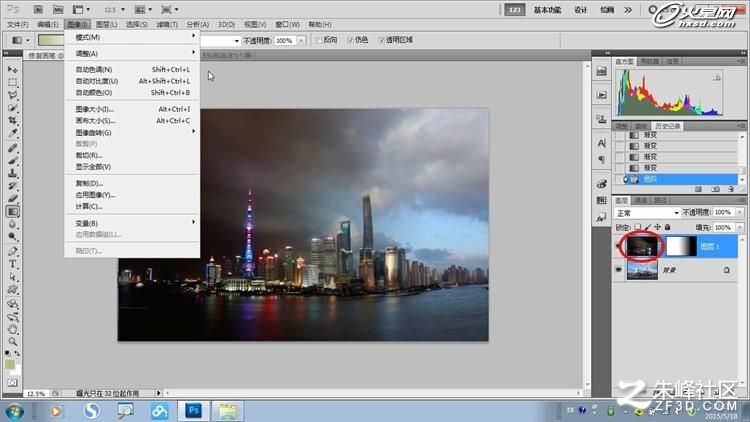This screenshot has width=750, height=422.
Task: Select the Eyedropper tool
Action: click(13, 133)
